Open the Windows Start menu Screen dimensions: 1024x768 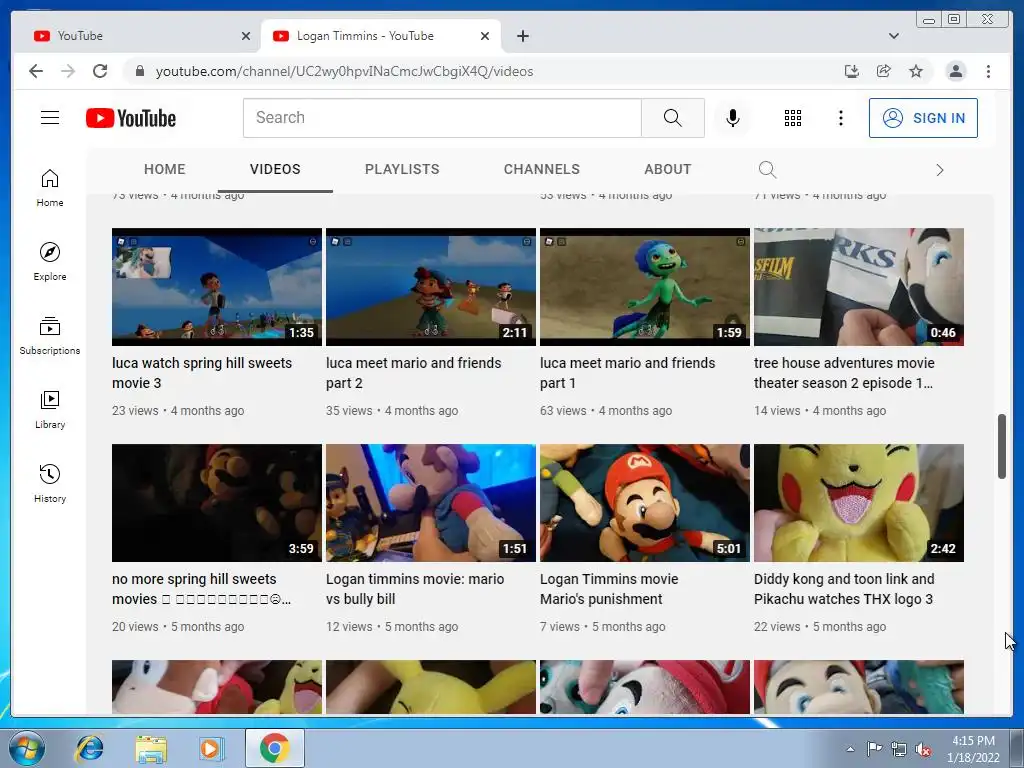click(27, 748)
